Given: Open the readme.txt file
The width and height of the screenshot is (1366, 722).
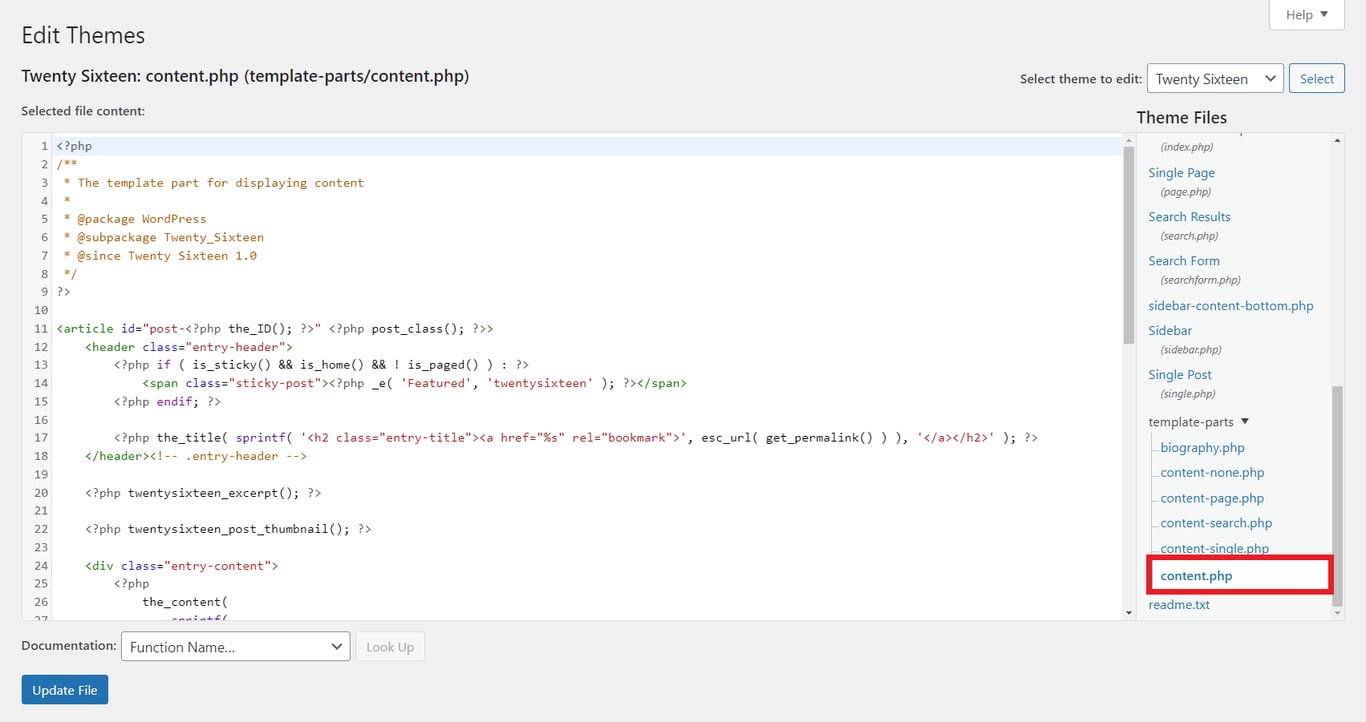Looking at the screenshot, I should 1178,604.
